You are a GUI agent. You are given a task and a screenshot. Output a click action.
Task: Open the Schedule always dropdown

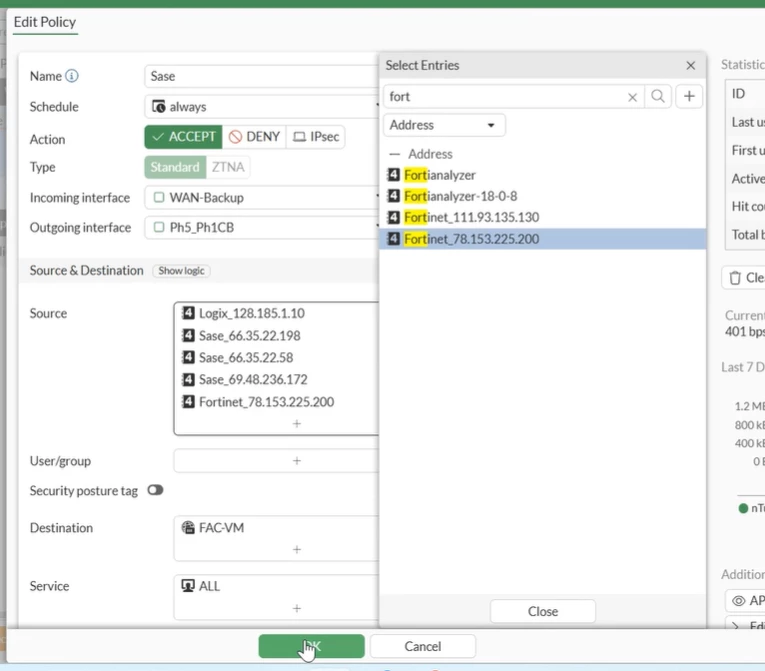coord(262,106)
